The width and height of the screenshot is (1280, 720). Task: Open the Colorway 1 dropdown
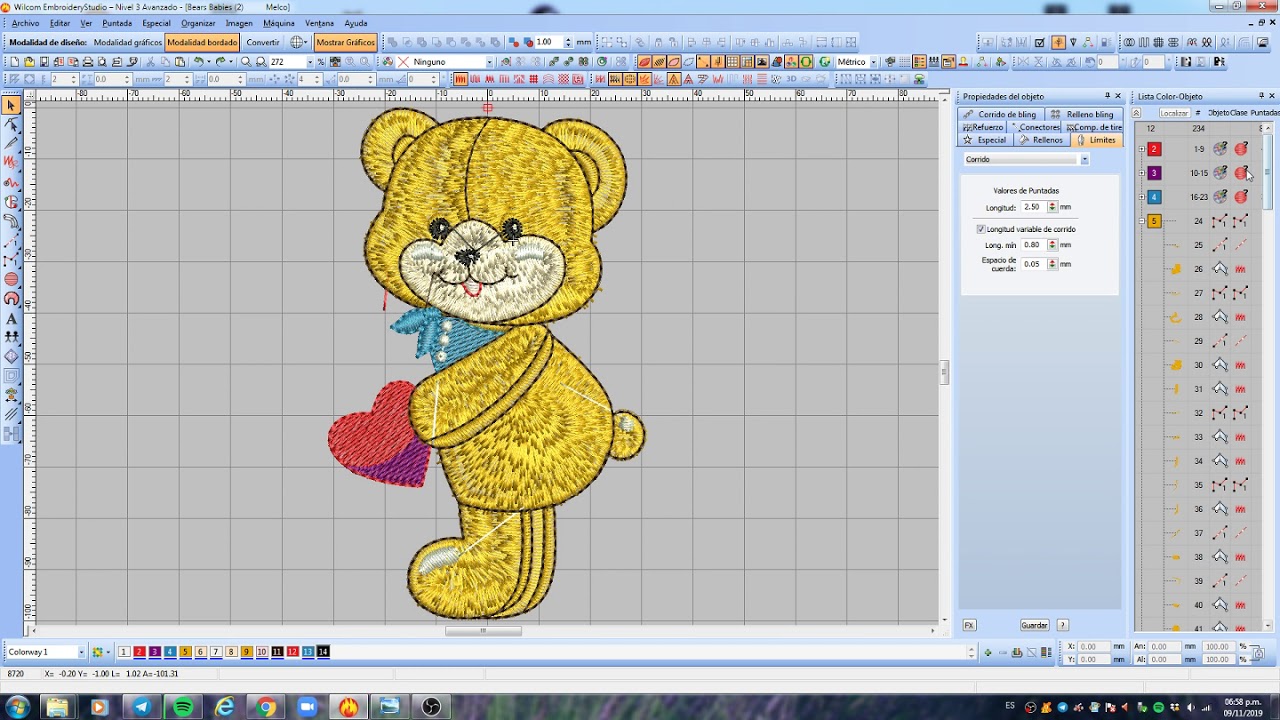81,652
